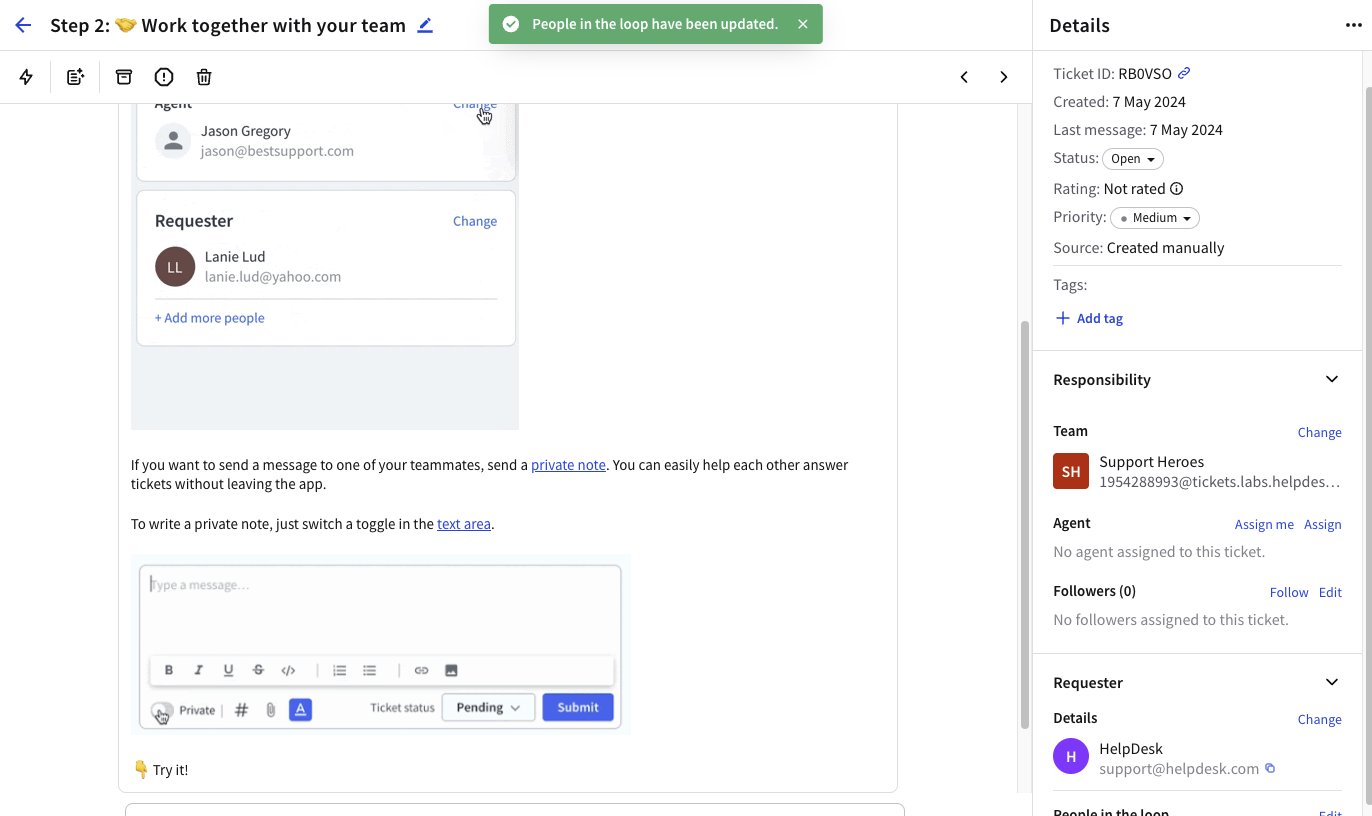Show the rating info tooltip icon
This screenshot has height=816, width=1372.
(x=1177, y=188)
